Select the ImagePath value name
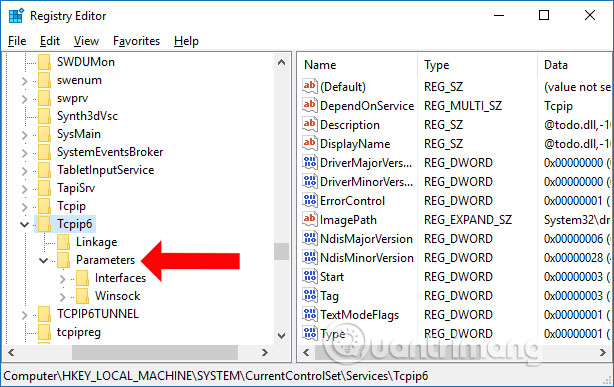614x387 pixels. [x=348, y=220]
